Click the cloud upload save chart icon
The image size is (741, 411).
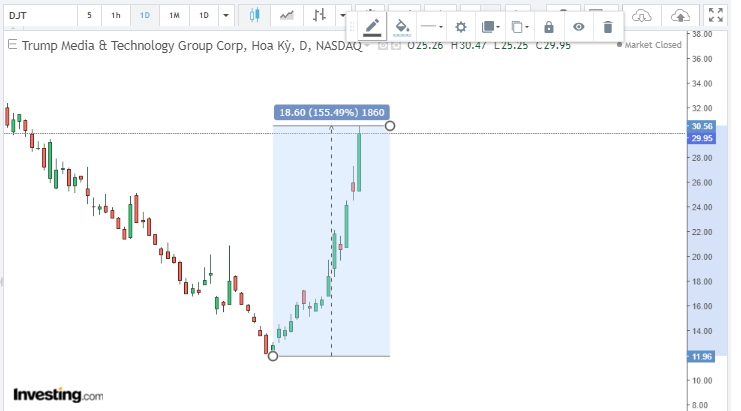[680, 16]
